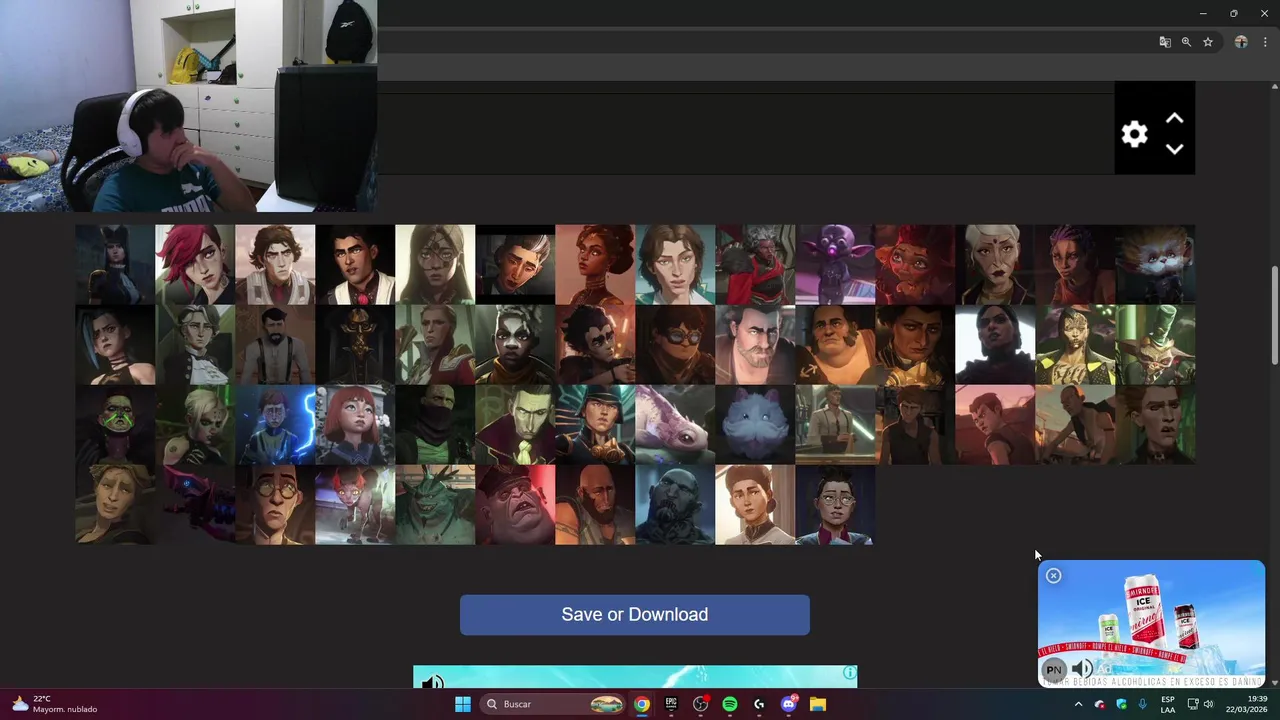Select the masked man with black scarf
This screenshot has height=720, width=1280.
435,424
